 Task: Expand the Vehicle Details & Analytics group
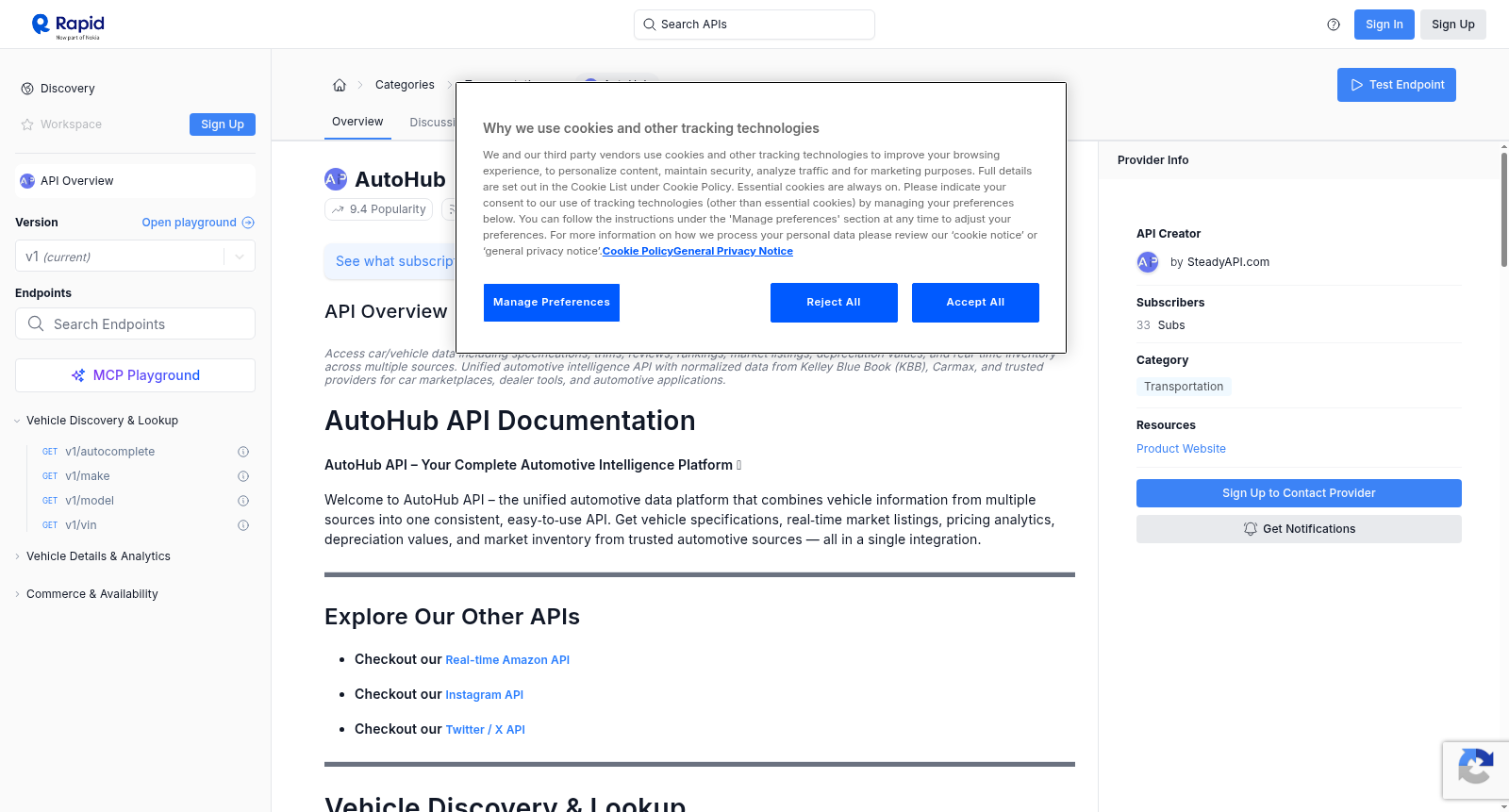point(92,556)
